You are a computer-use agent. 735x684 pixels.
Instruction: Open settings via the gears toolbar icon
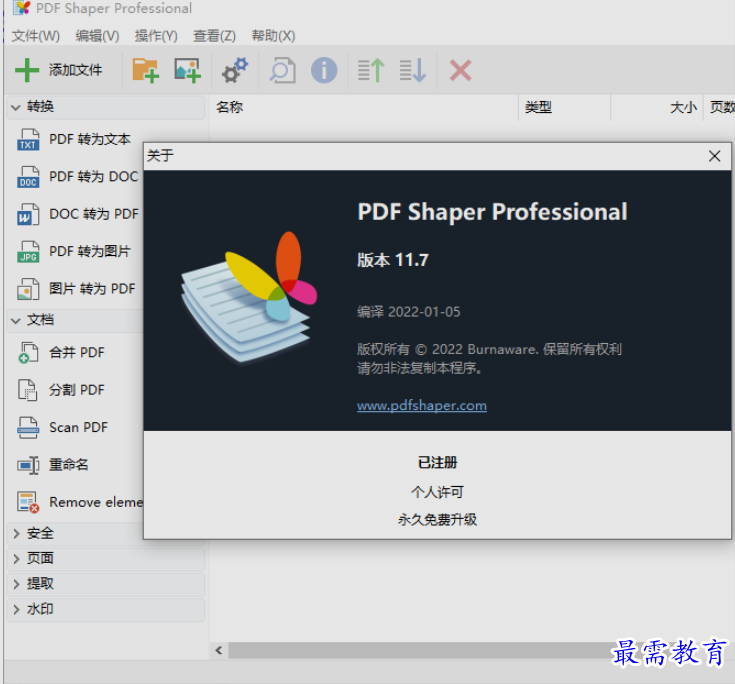coord(235,70)
